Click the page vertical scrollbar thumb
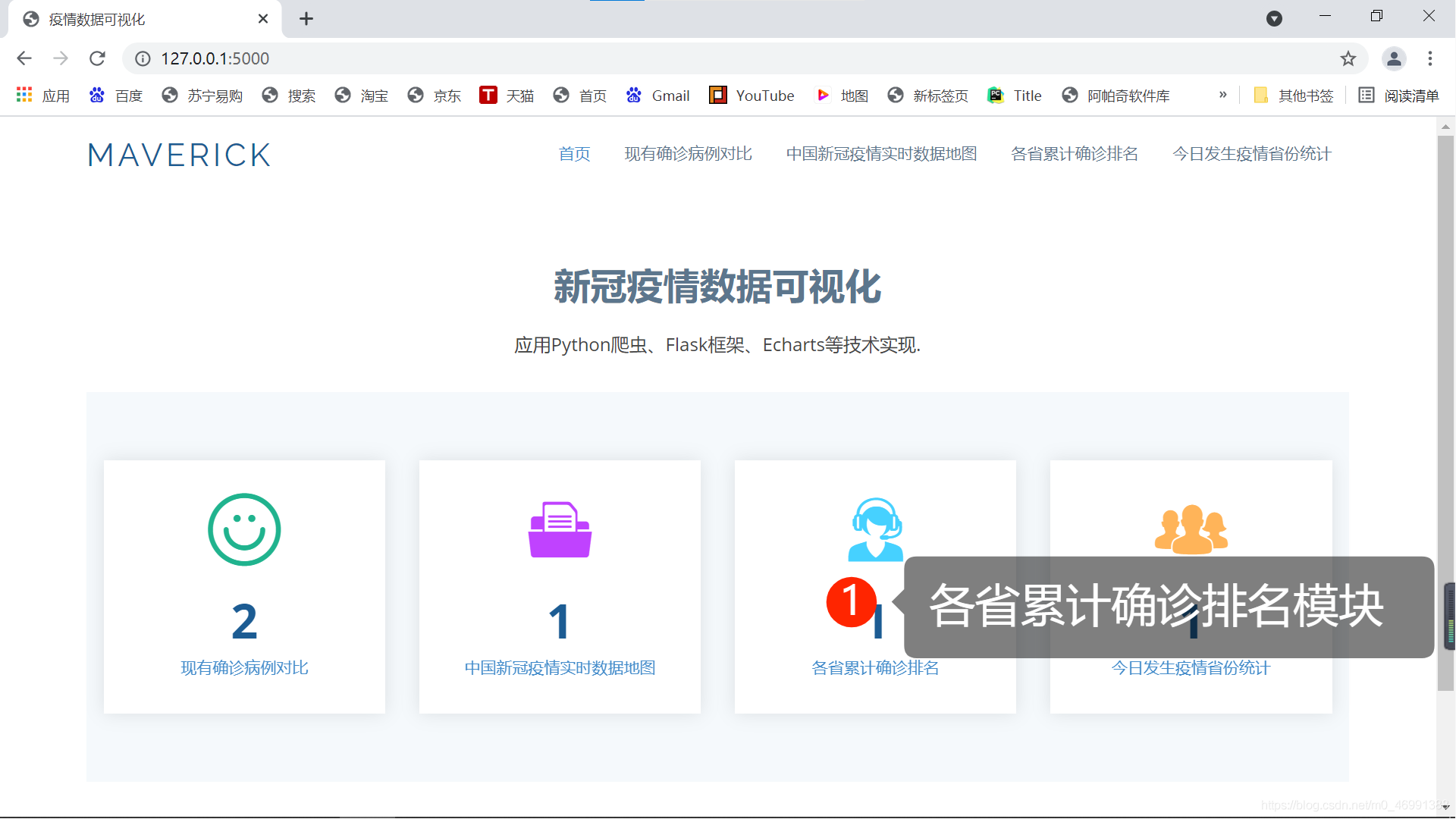1456x819 pixels. [1445, 413]
